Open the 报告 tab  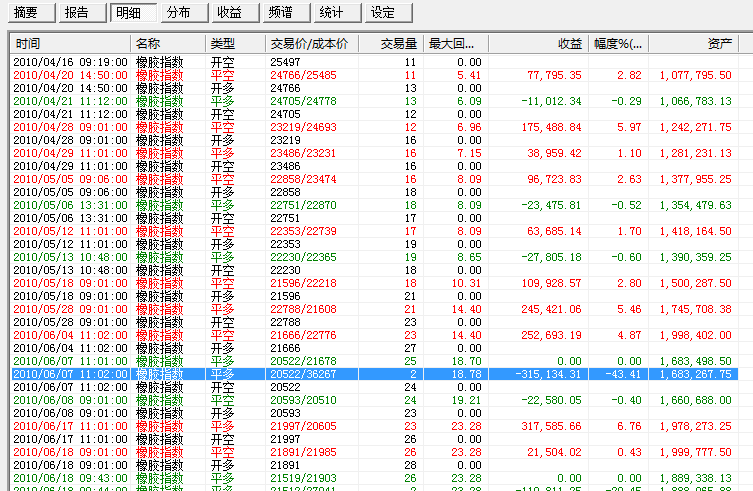76,13
